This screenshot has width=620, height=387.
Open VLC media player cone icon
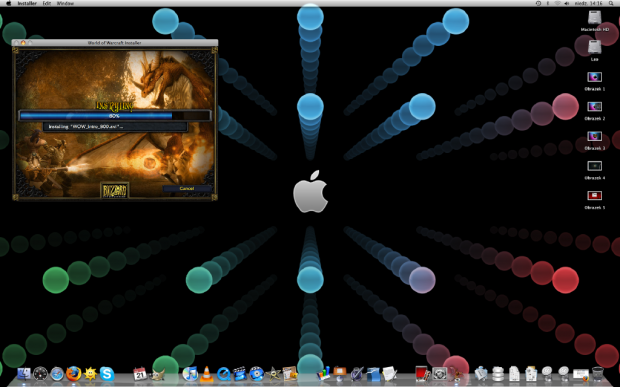[x=206, y=374]
